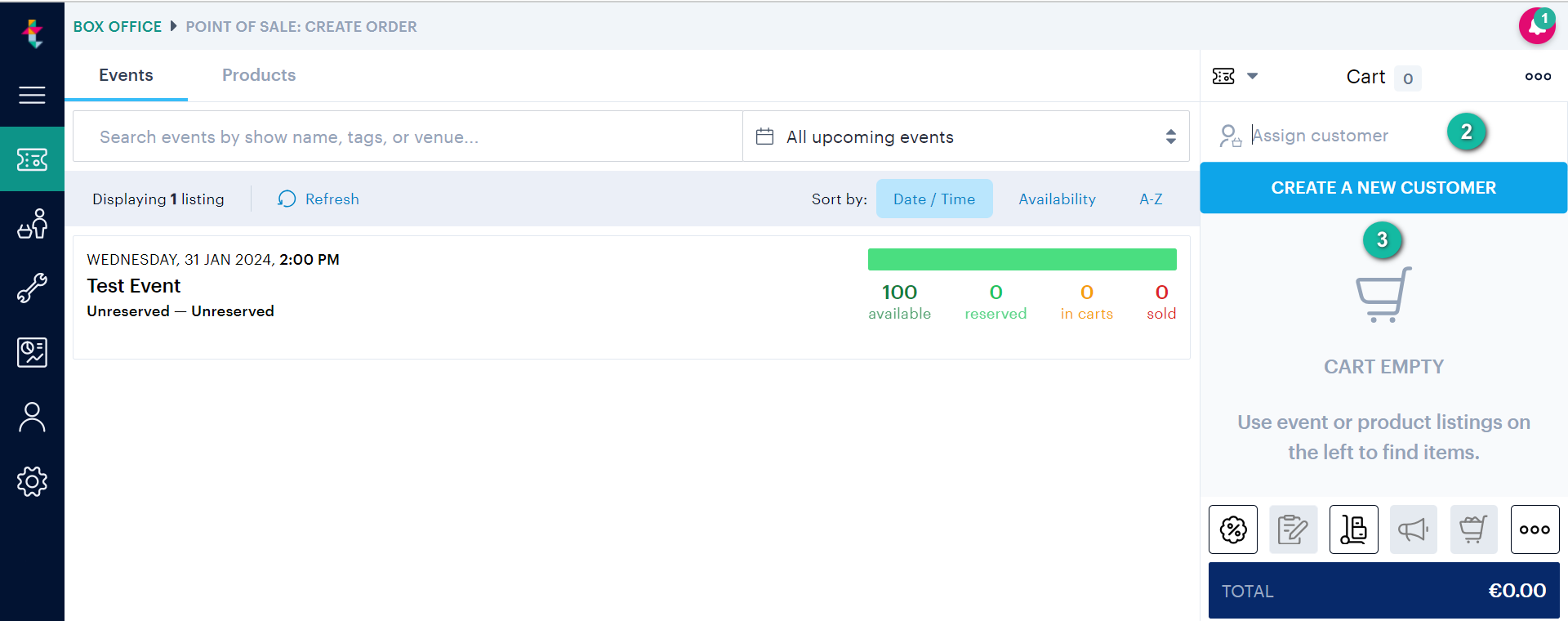This screenshot has width=1568, height=621.
Task: Click the calendar icon in date filter
Action: tap(764, 136)
